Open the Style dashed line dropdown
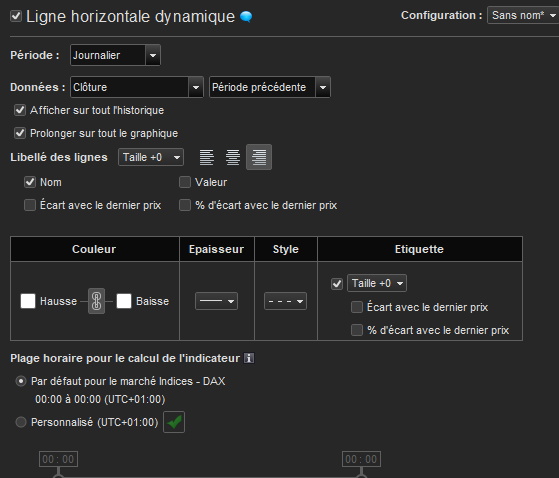 point(285,301)
